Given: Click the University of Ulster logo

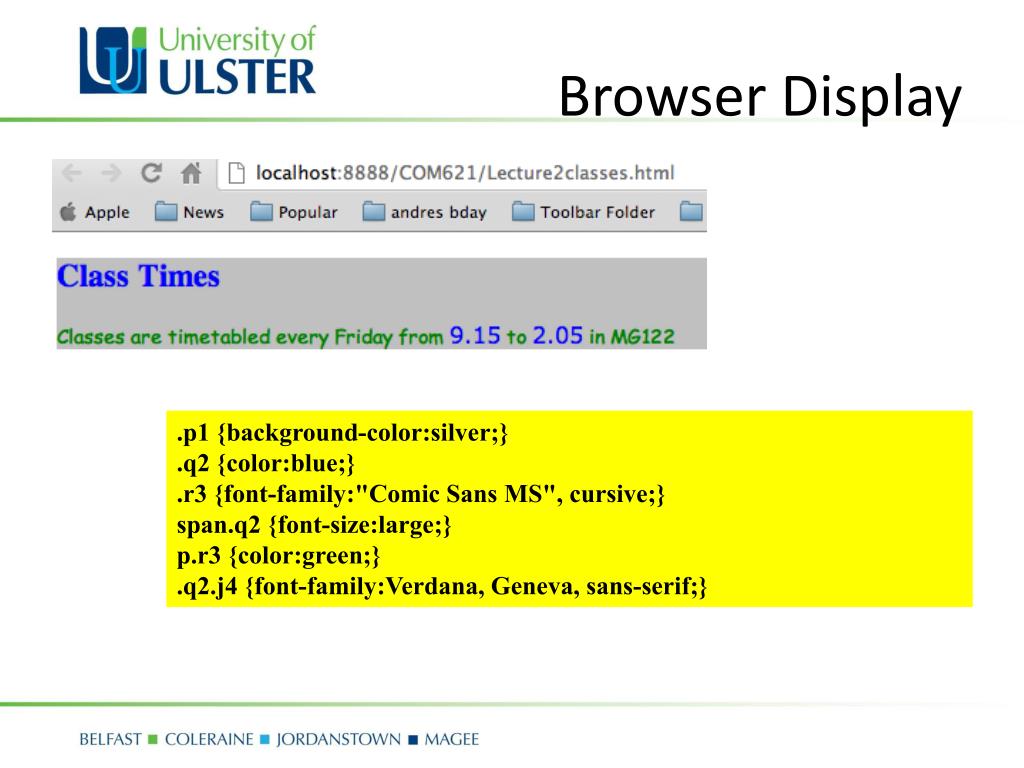Looking at the screenshot, I should click(x=198, y=60).
